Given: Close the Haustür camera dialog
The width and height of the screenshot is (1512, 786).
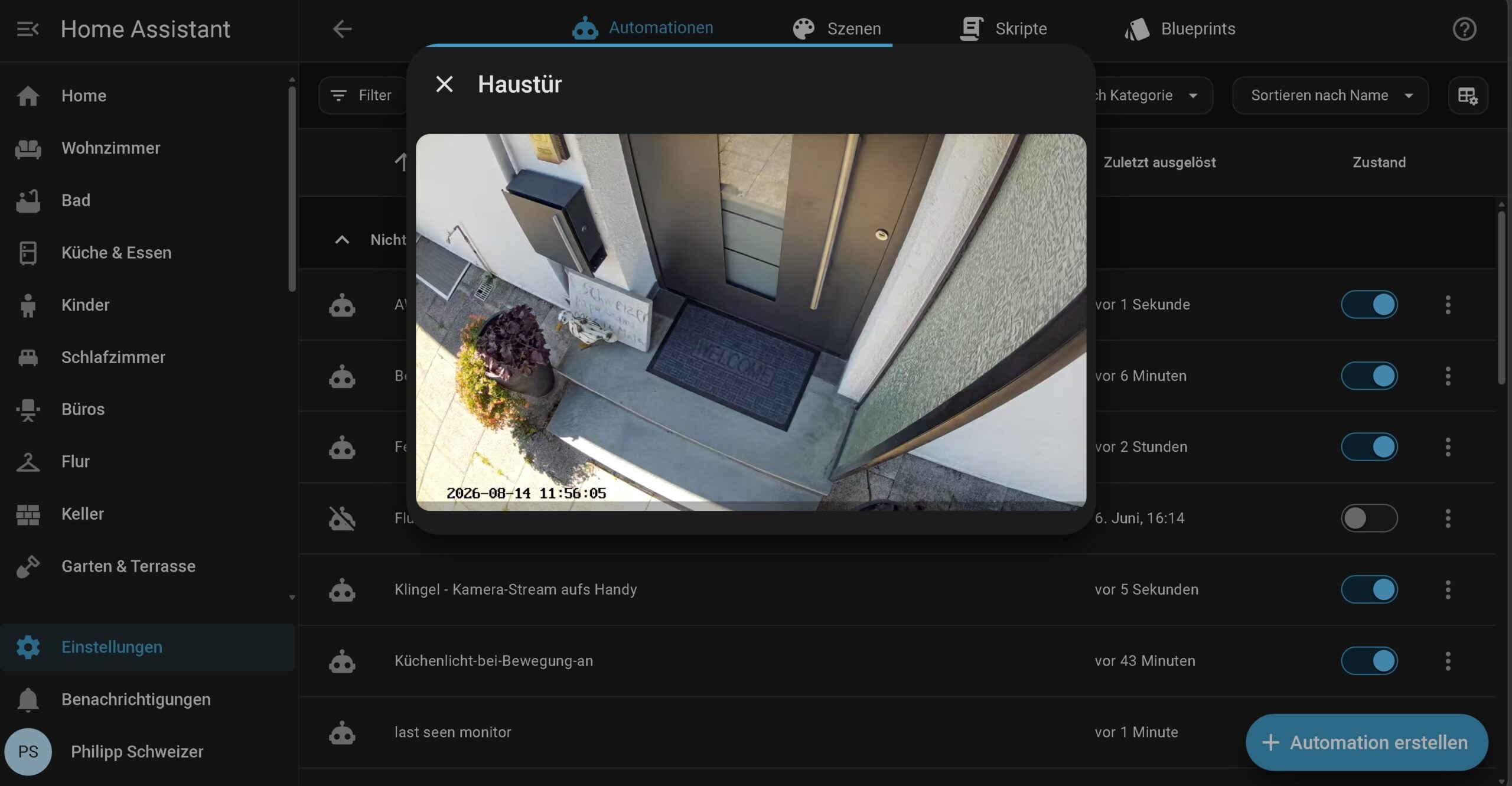Looking at the screenshot, I should 444,84.
